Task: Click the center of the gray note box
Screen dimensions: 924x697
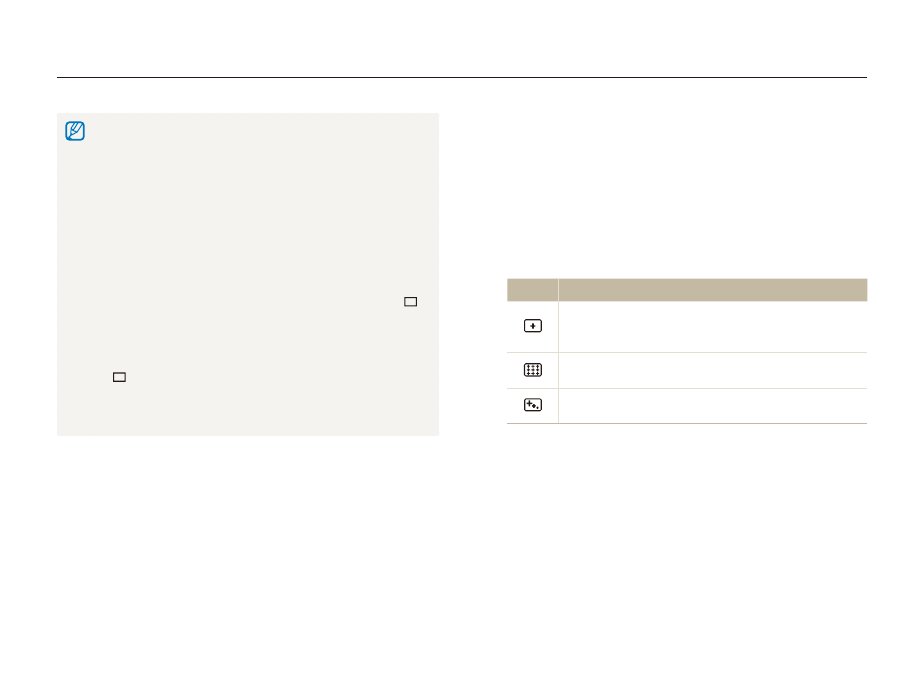Action: pyautogui.click(x=248, y=274)
